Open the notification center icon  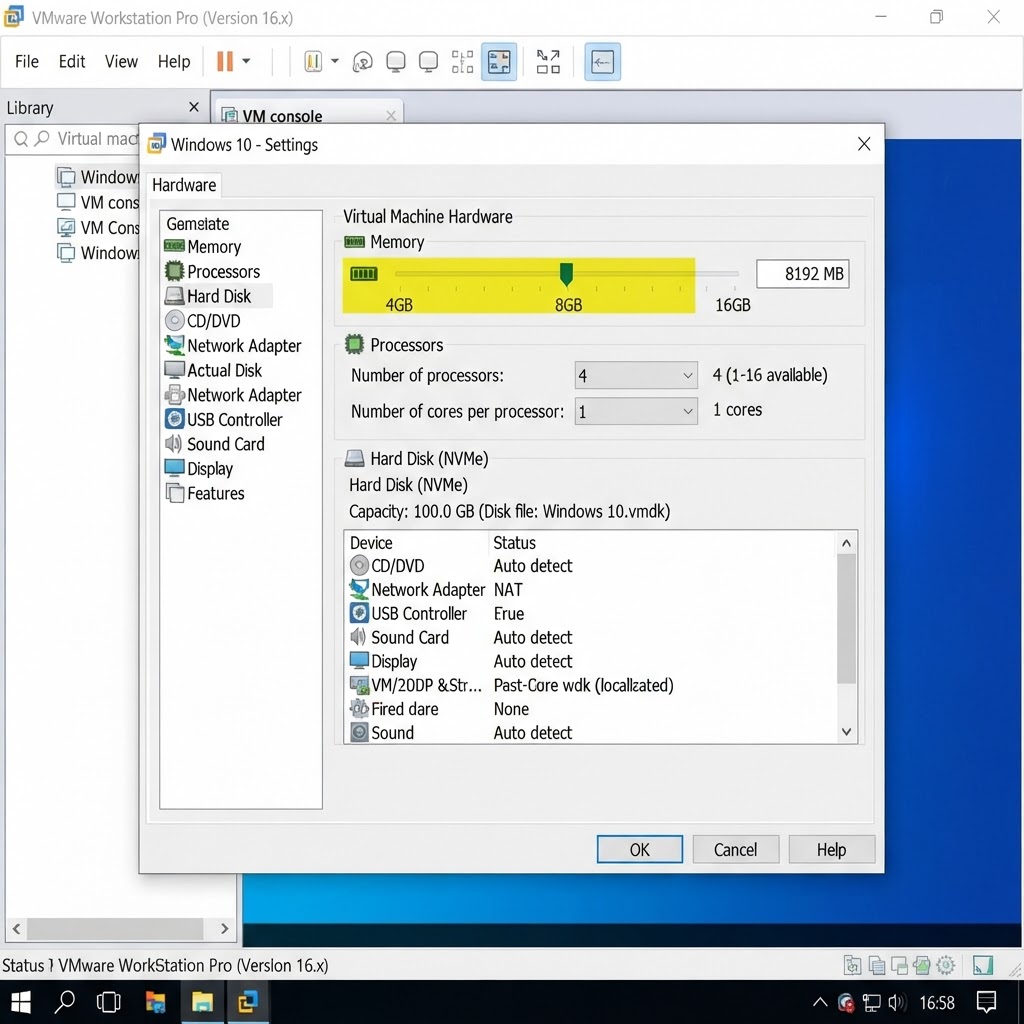(x=985, y=1002)
